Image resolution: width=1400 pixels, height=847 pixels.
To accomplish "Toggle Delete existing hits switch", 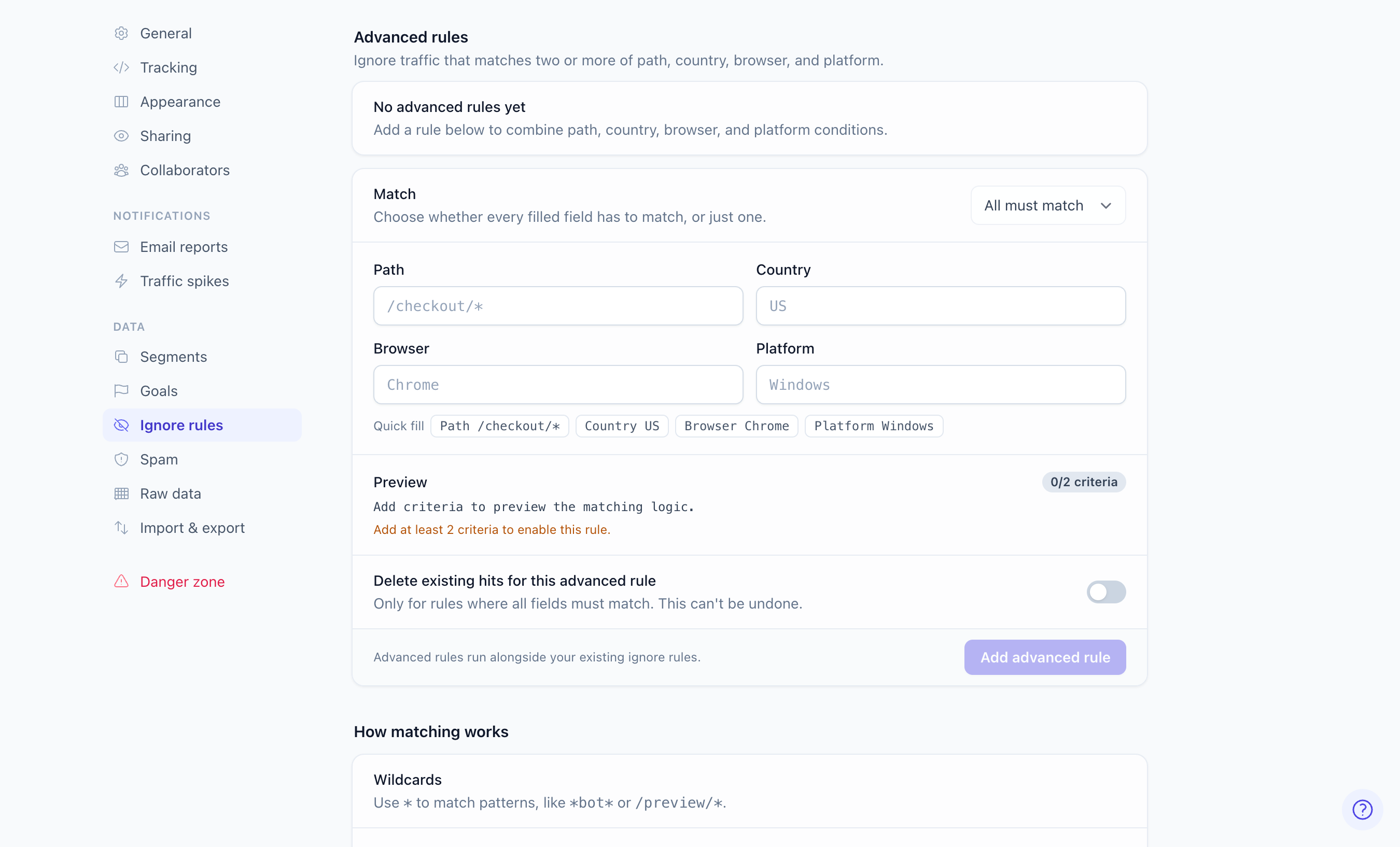I will (1105, 592).
